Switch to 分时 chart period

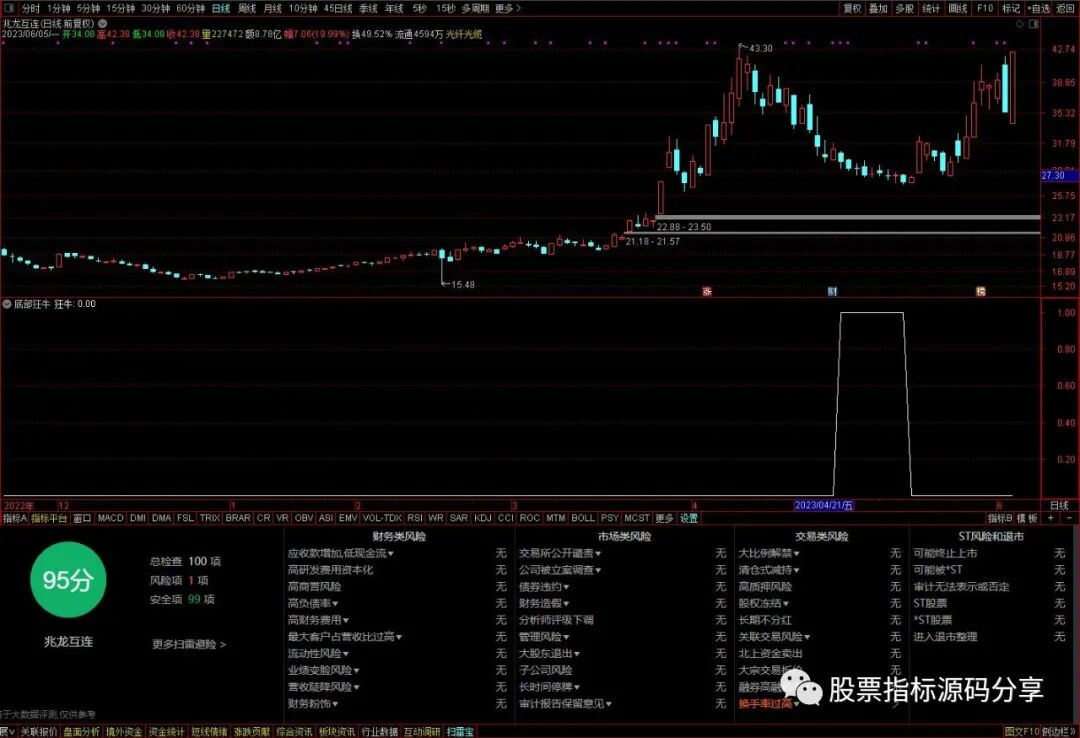tap(30, 8)
